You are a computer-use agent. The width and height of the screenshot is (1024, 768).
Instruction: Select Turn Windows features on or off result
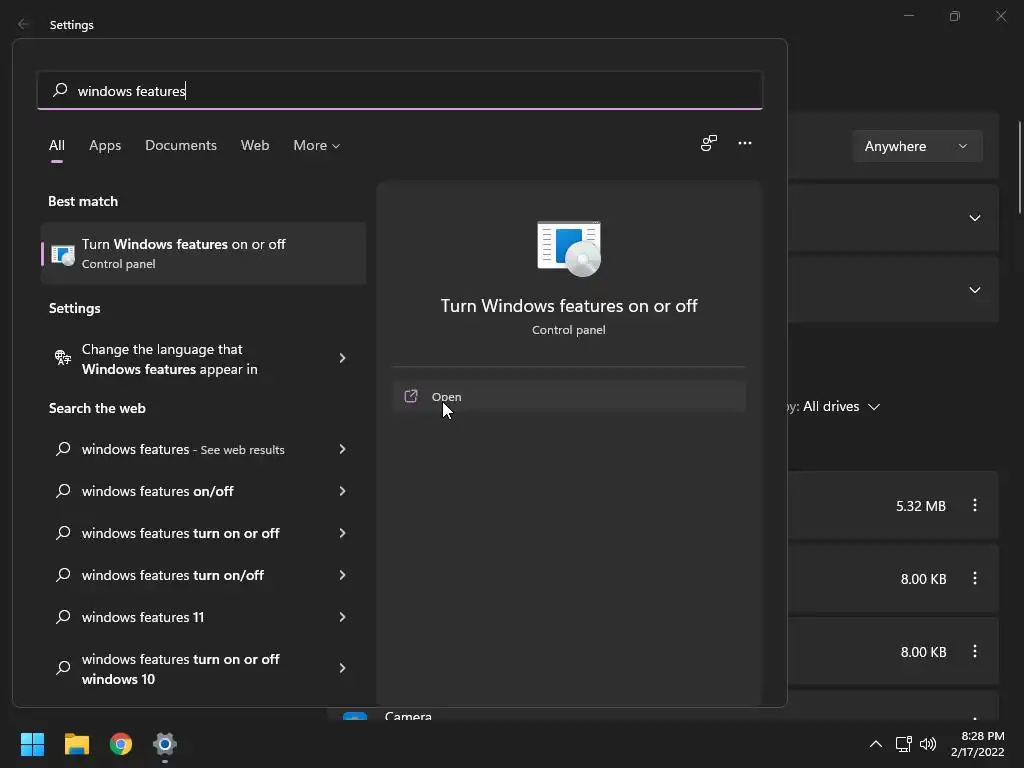pyautogui.click(x=203, y=253)
